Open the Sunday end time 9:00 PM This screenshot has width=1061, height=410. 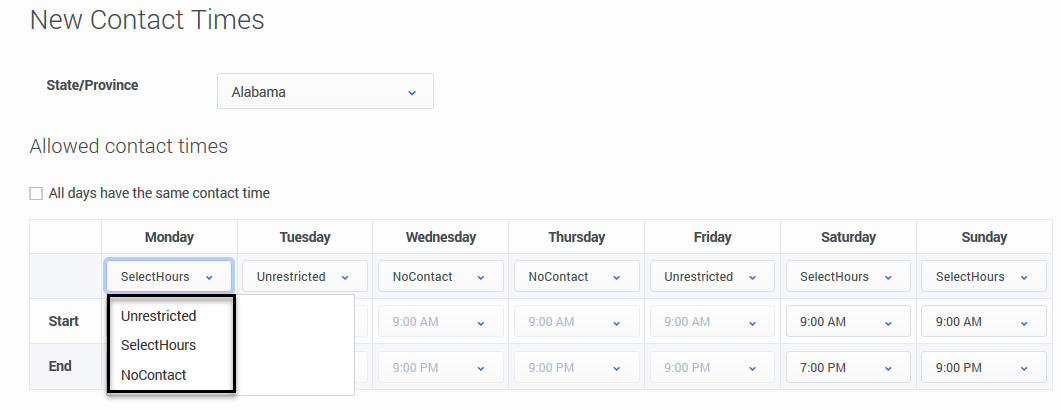pyautogui.click(x=983, y=367)
